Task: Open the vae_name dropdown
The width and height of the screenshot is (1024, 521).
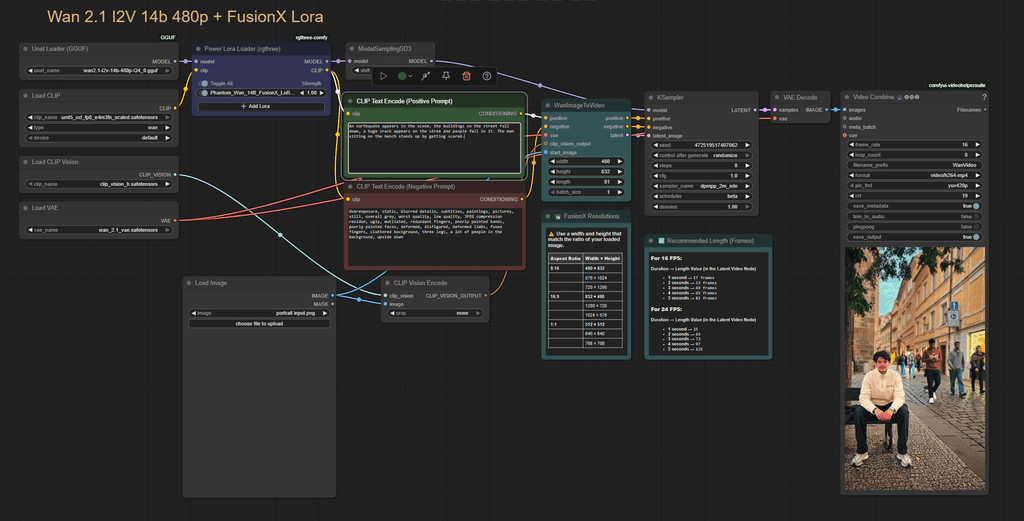Action: click(x=99, y=230)
